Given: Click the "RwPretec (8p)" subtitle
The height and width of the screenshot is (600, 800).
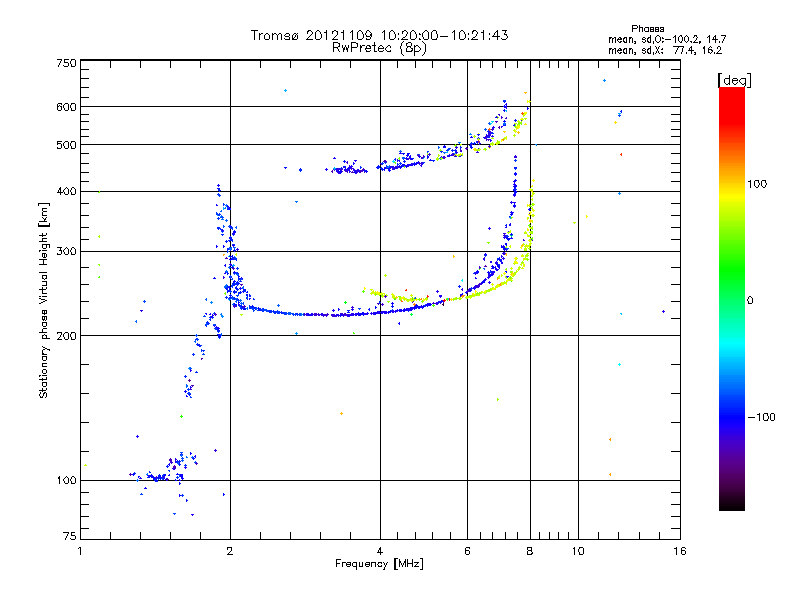Looking at the screenshot, I should (x=379, y=48).
